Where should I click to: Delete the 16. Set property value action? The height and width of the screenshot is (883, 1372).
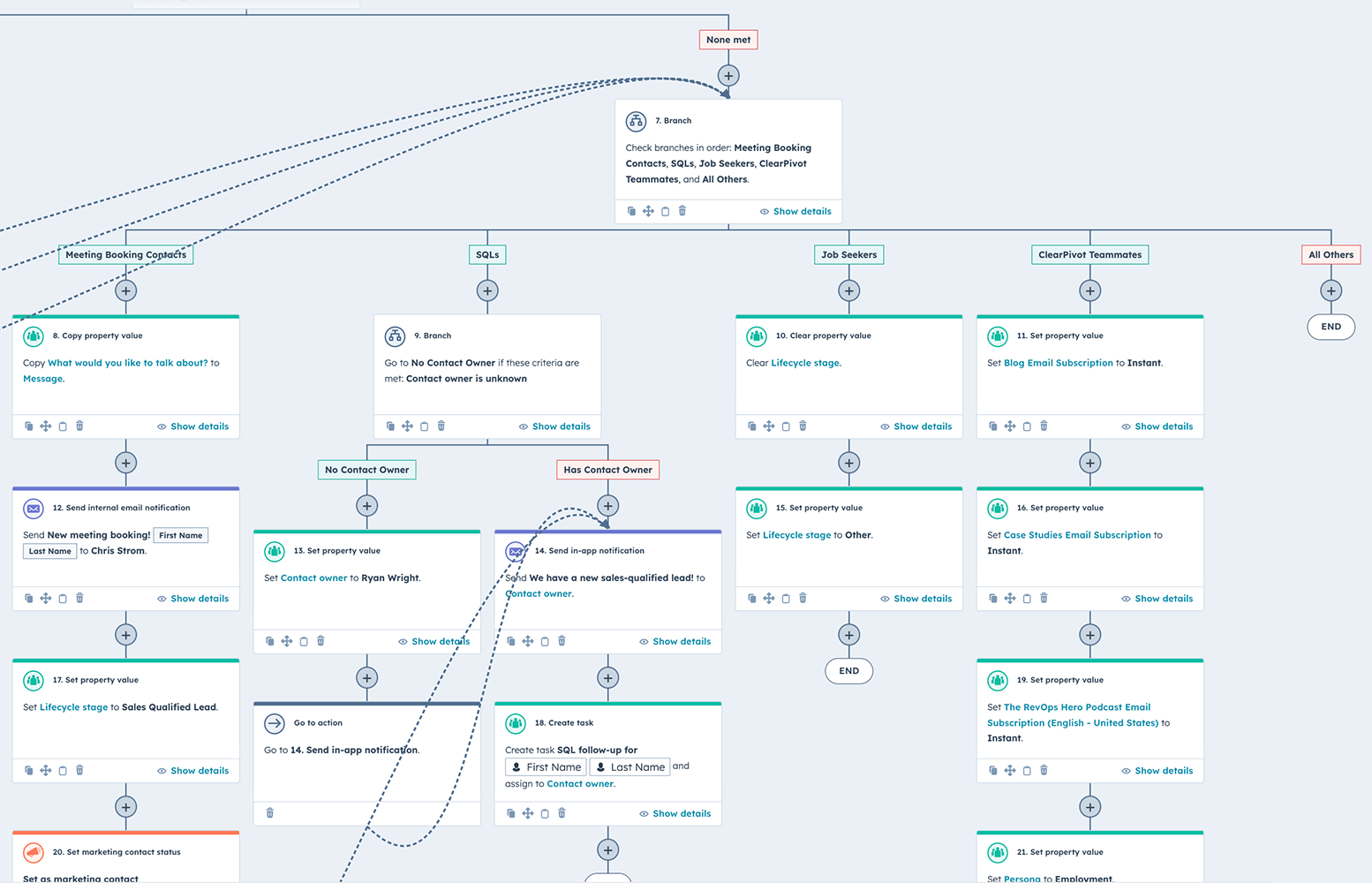[x=1044, y=598]
